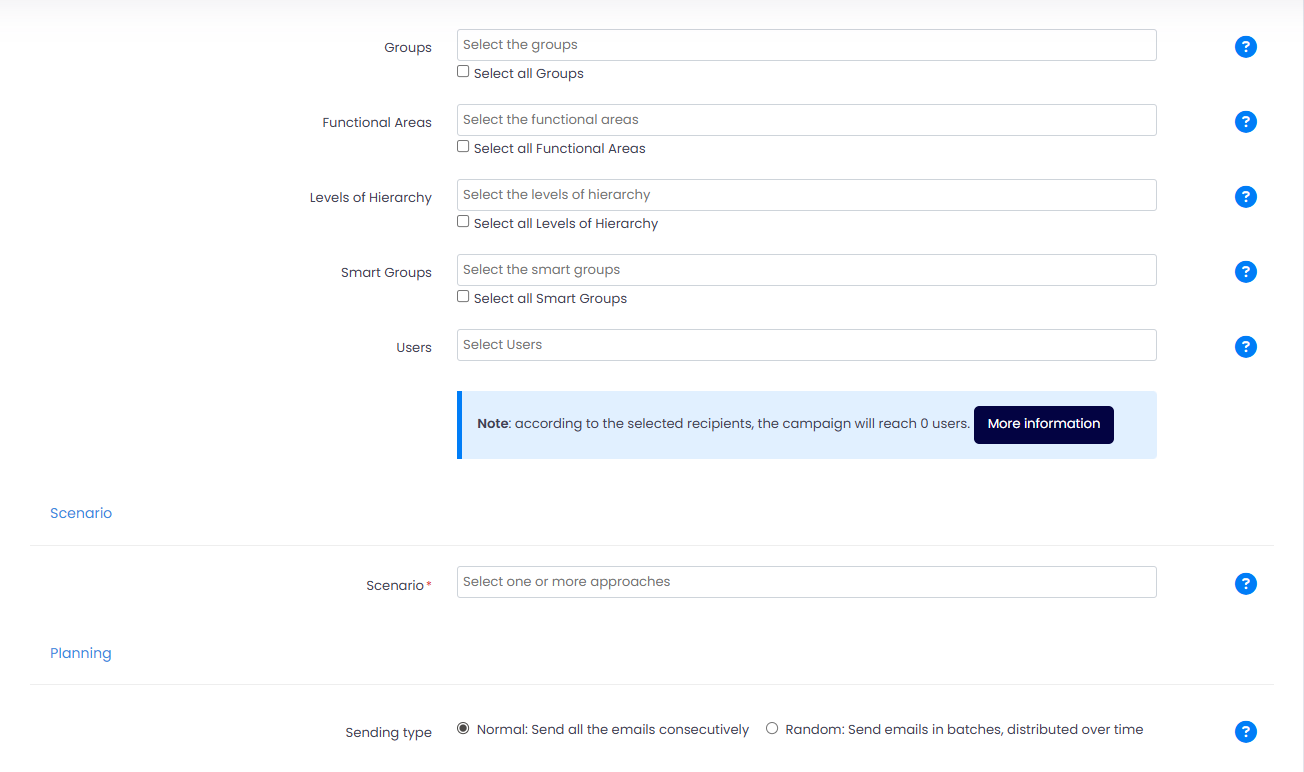Open the Select the groups dropdown
Screen dimensions: 1304x772
pyautogui.click(x=806, y=45)
